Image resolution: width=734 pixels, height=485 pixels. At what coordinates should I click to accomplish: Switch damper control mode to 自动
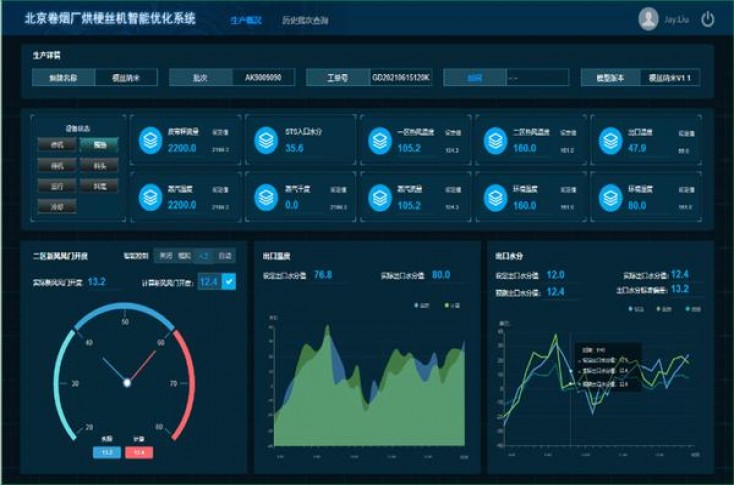tap(225, 255)
